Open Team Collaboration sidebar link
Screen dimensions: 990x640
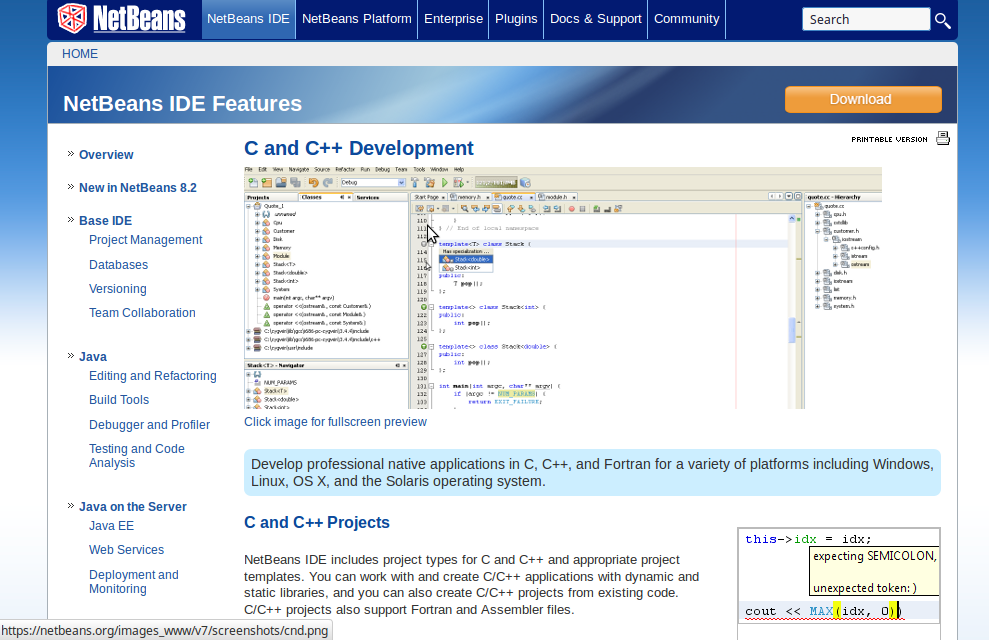point(143,313)
